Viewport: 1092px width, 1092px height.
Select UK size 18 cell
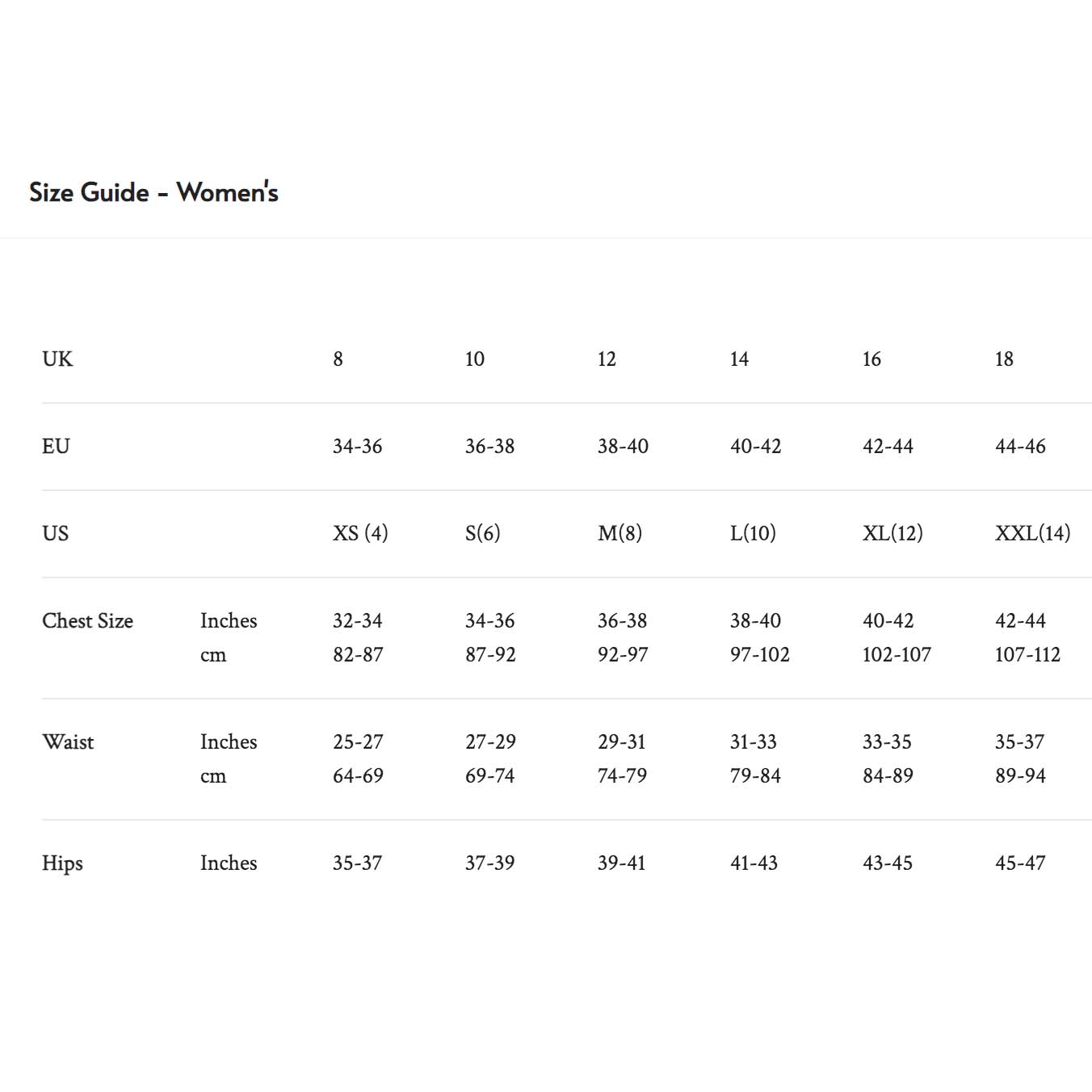coord(1004,359)
